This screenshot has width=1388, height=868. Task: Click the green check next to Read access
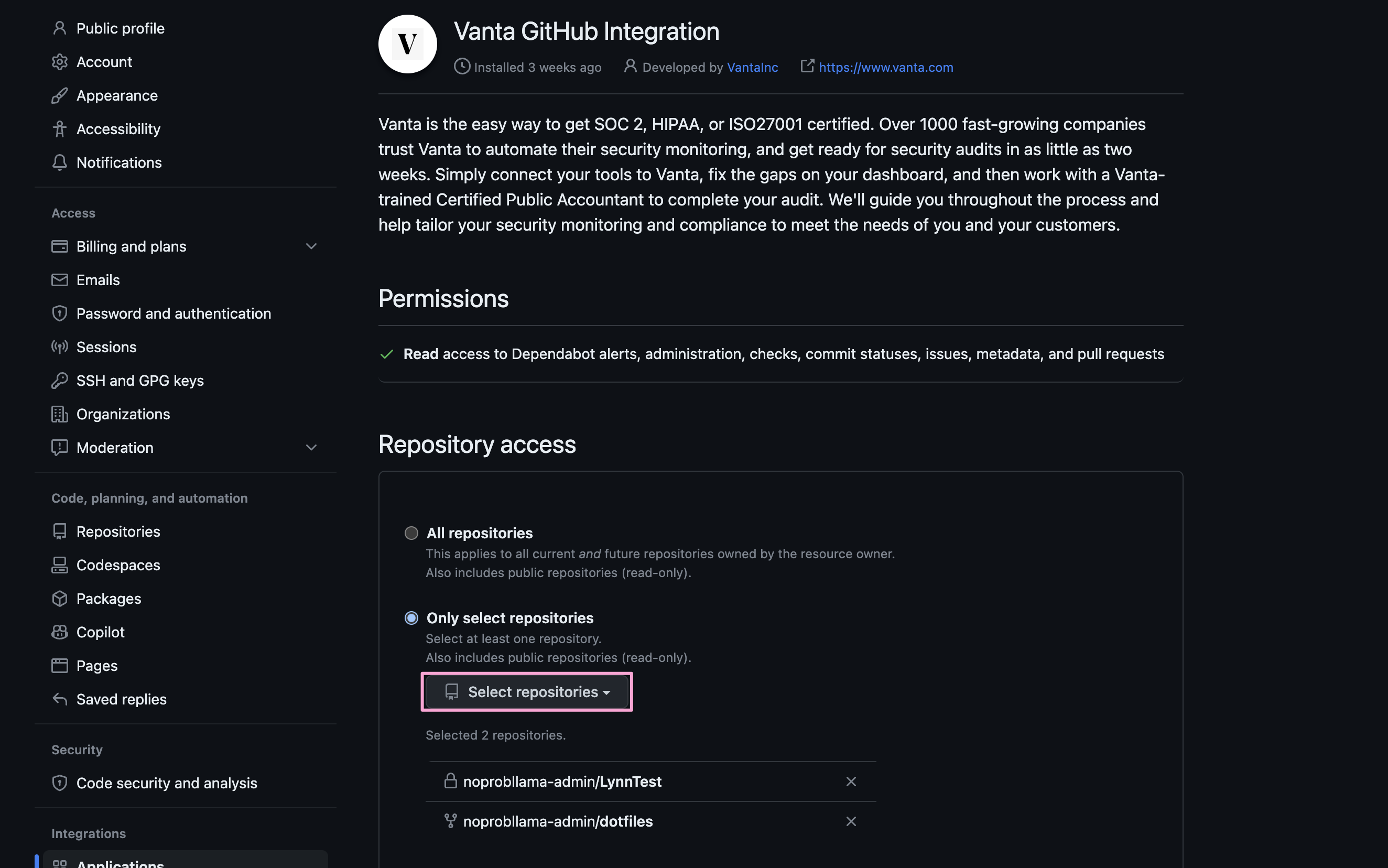(387, 354)
